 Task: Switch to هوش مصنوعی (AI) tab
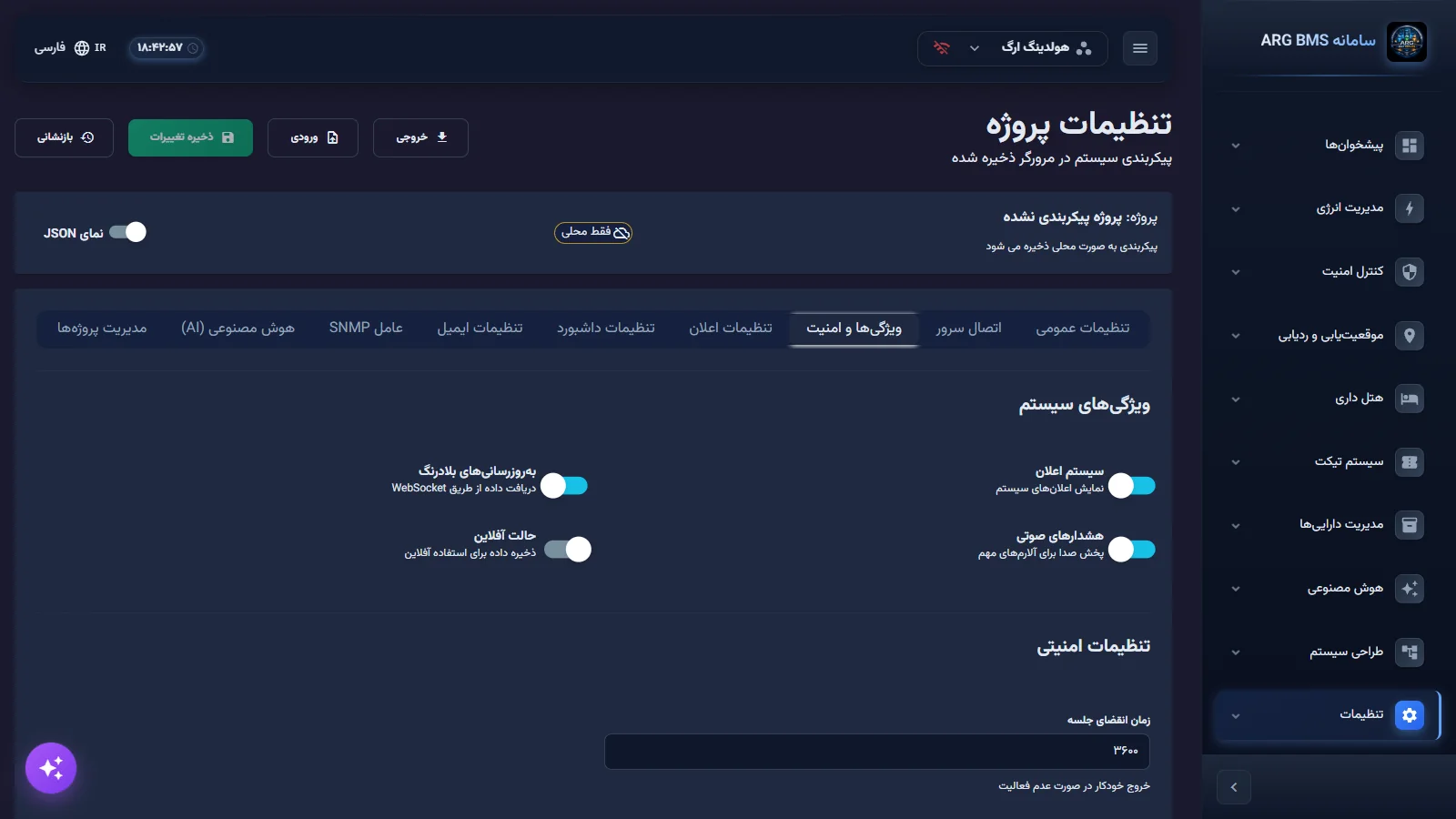click(238, 329)
